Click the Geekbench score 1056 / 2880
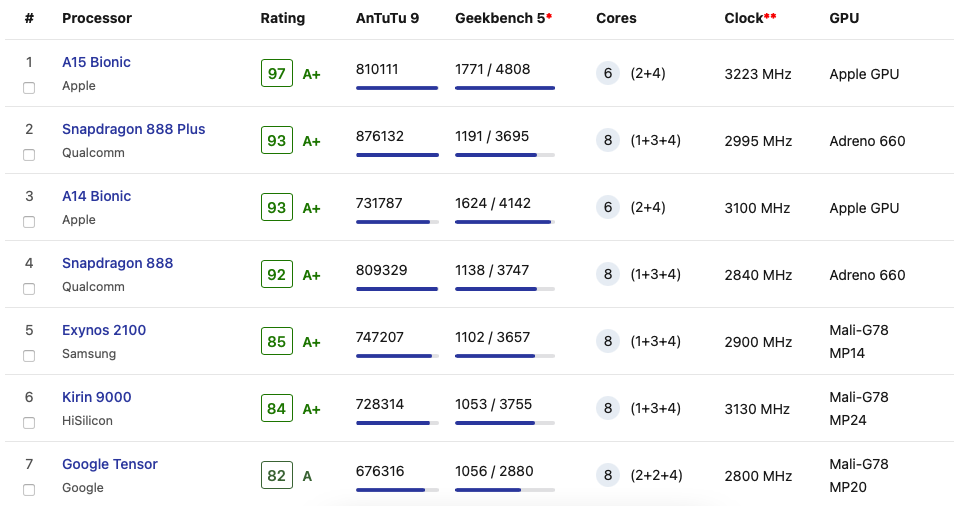Image resolution: width=959 pixels, height=506 pixels. tap(494, 471)
